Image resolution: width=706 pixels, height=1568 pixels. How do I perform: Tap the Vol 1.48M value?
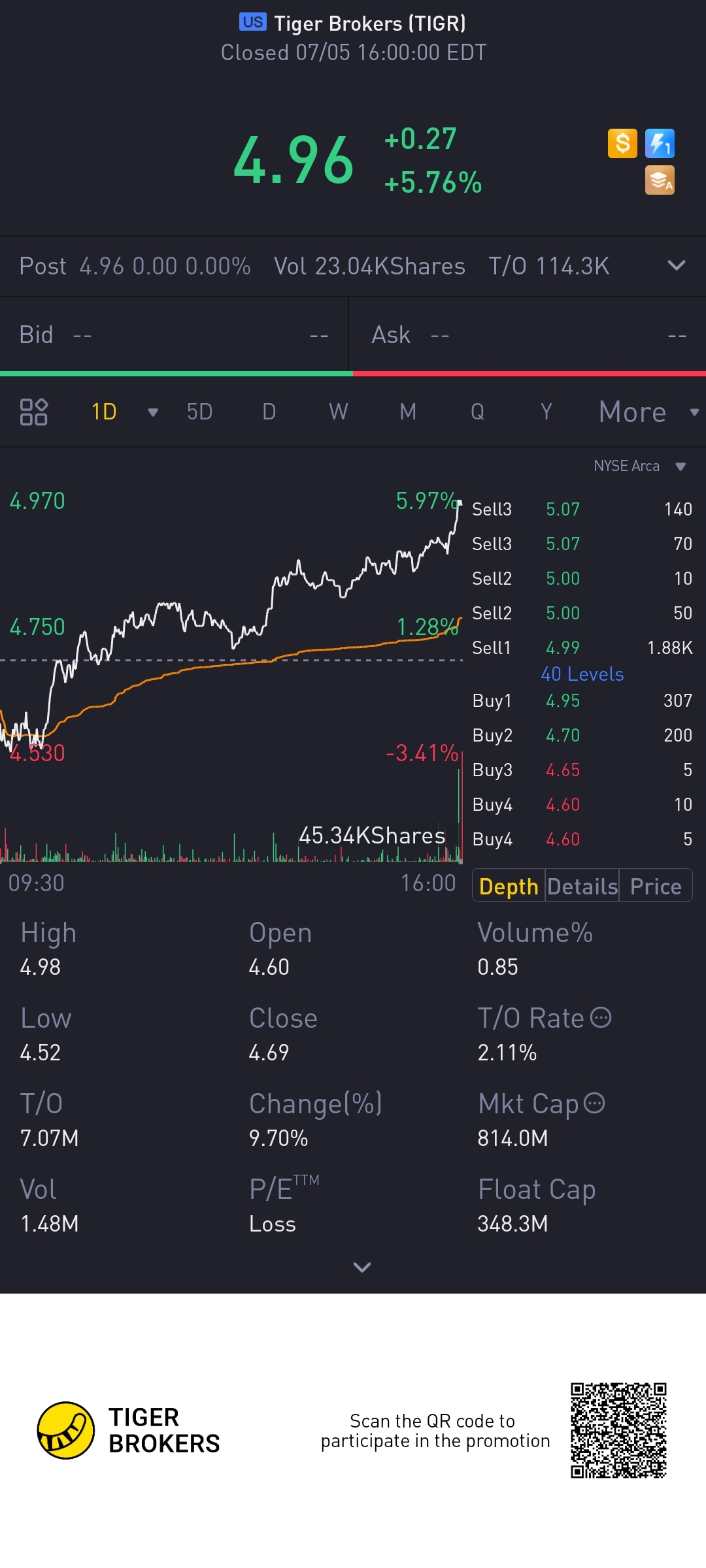[x=50, y=1224]
